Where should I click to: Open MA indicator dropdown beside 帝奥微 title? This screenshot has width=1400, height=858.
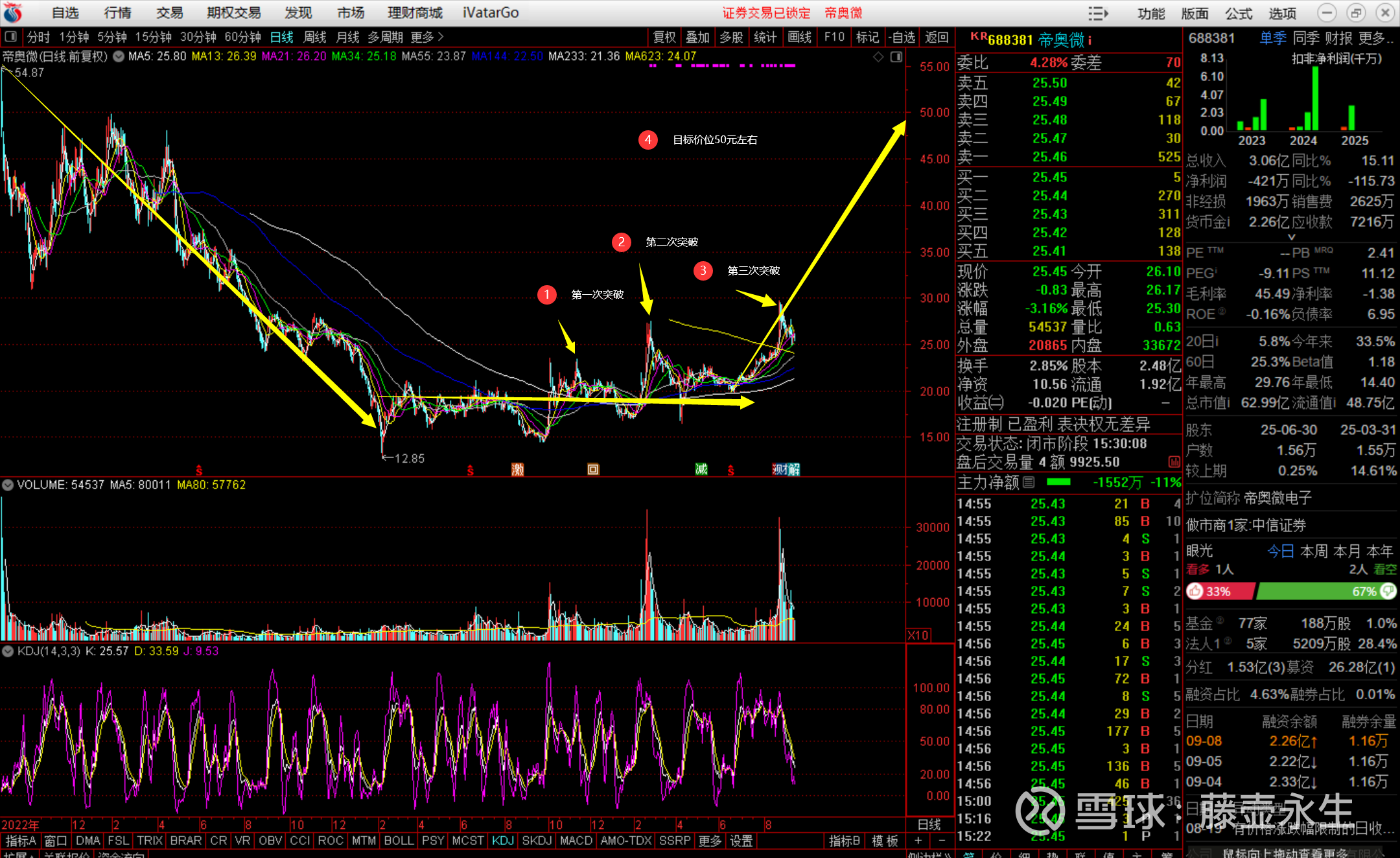(119, 56)
